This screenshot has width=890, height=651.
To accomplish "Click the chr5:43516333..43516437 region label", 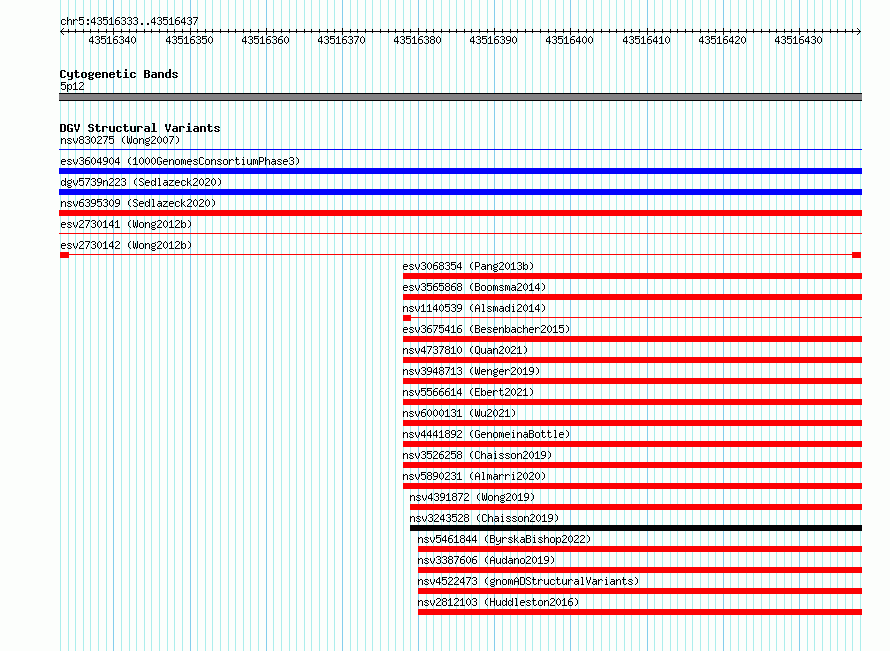I will click(x=129, y=21).
